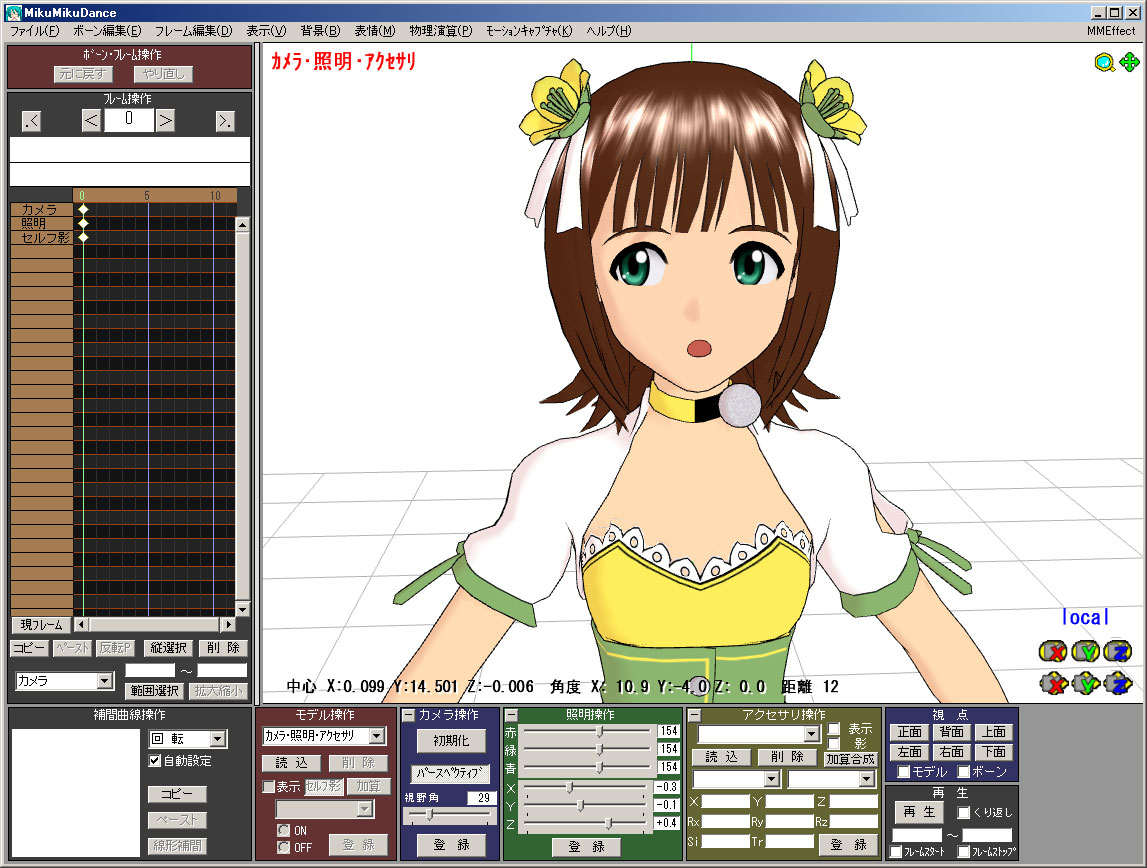This screenshot has width=1147, height=868.
Task: Open the 背景(B) menu
Action: click(320, 31)
